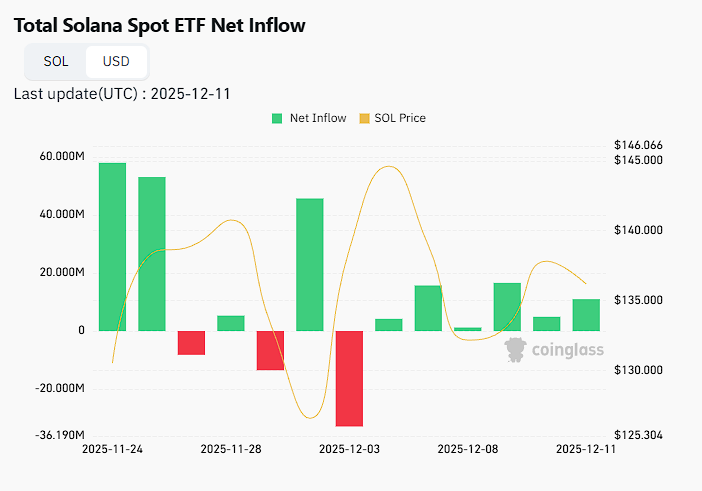Click the largest red outflow bar
The image size is (702, 491).
pos(349,378)
